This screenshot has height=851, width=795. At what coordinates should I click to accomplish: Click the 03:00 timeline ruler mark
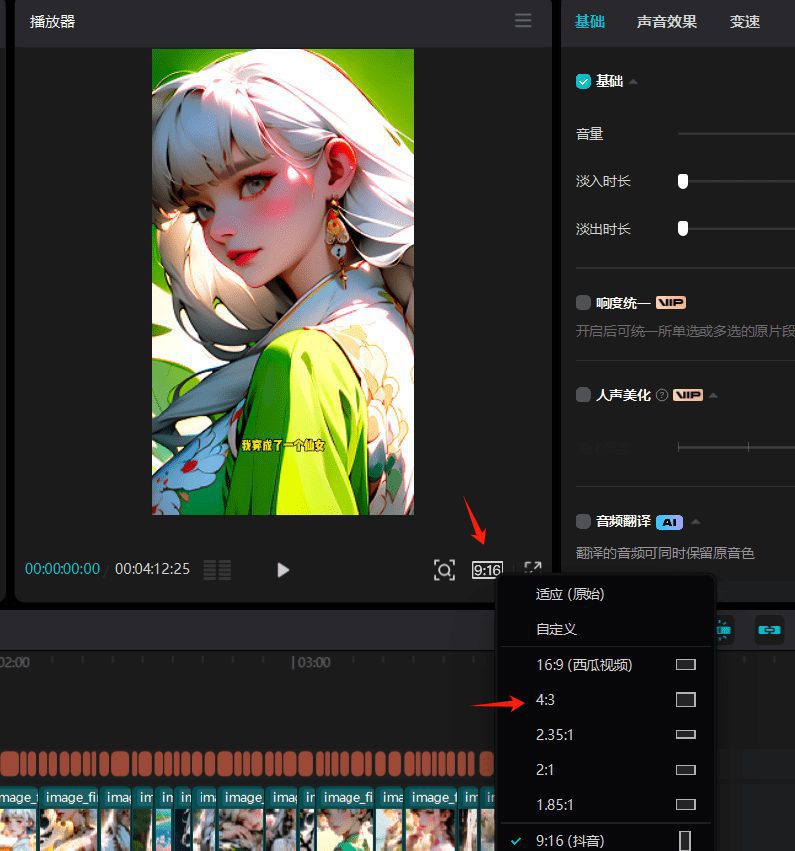tap(314, 663)
